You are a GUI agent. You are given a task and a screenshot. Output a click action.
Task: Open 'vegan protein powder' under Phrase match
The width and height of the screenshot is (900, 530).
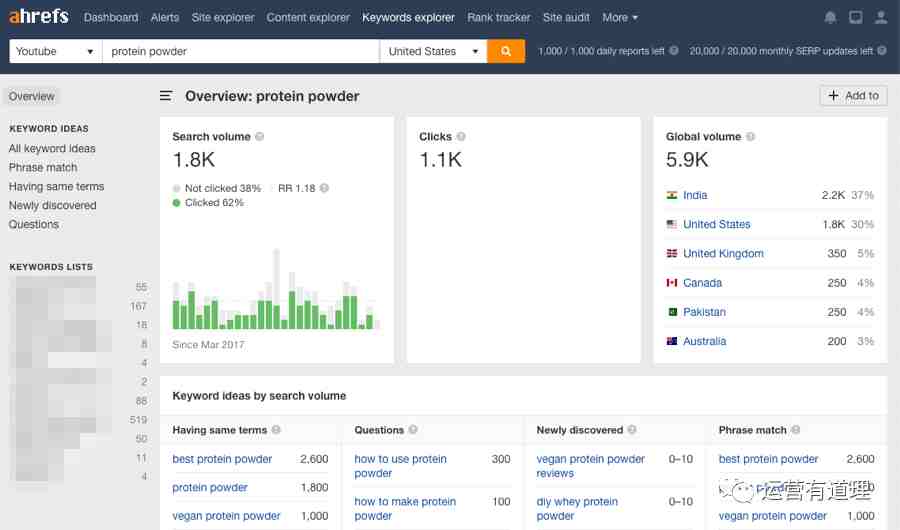coord(773,516)
